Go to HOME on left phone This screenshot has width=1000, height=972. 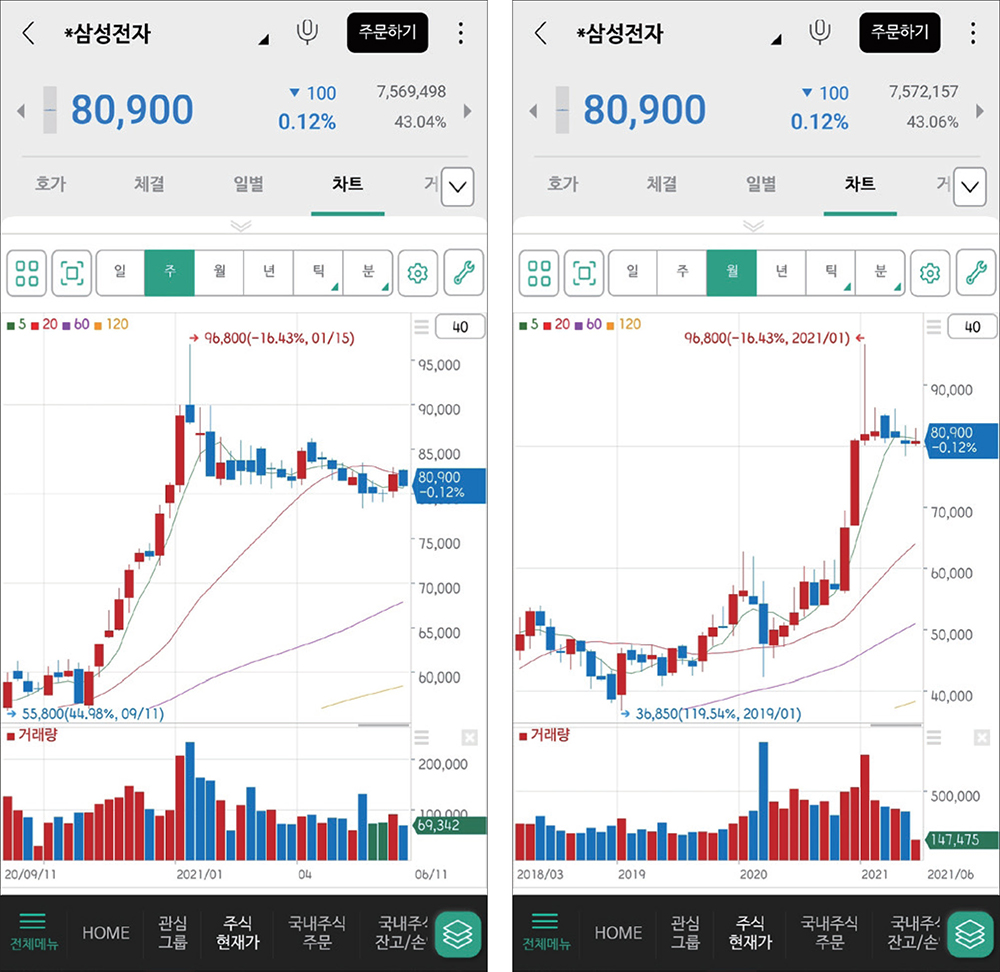106,933
